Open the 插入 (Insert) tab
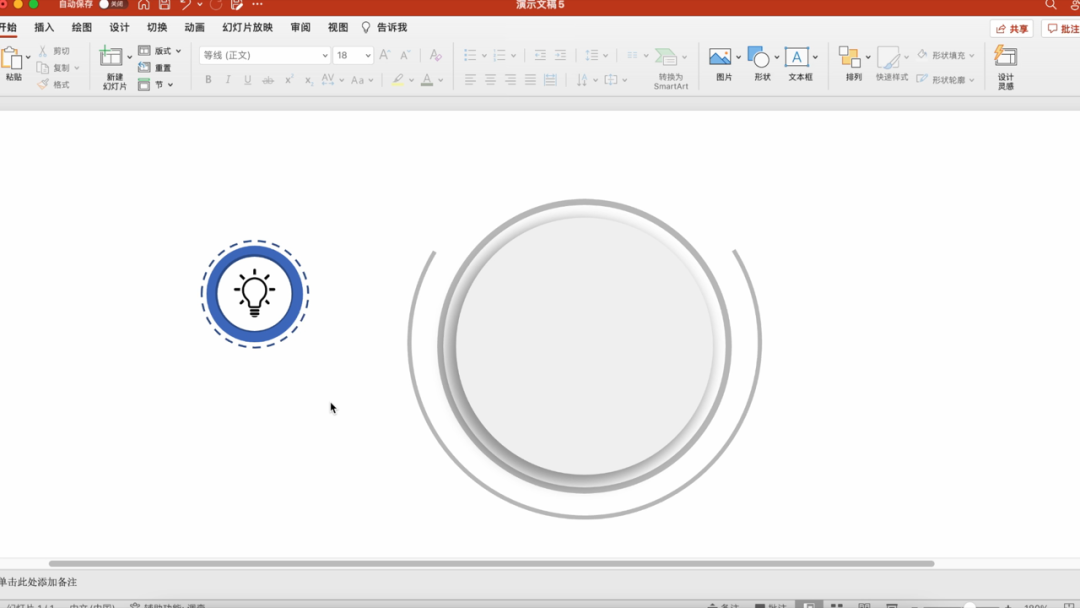1080x608 pixels. point(44,28)
